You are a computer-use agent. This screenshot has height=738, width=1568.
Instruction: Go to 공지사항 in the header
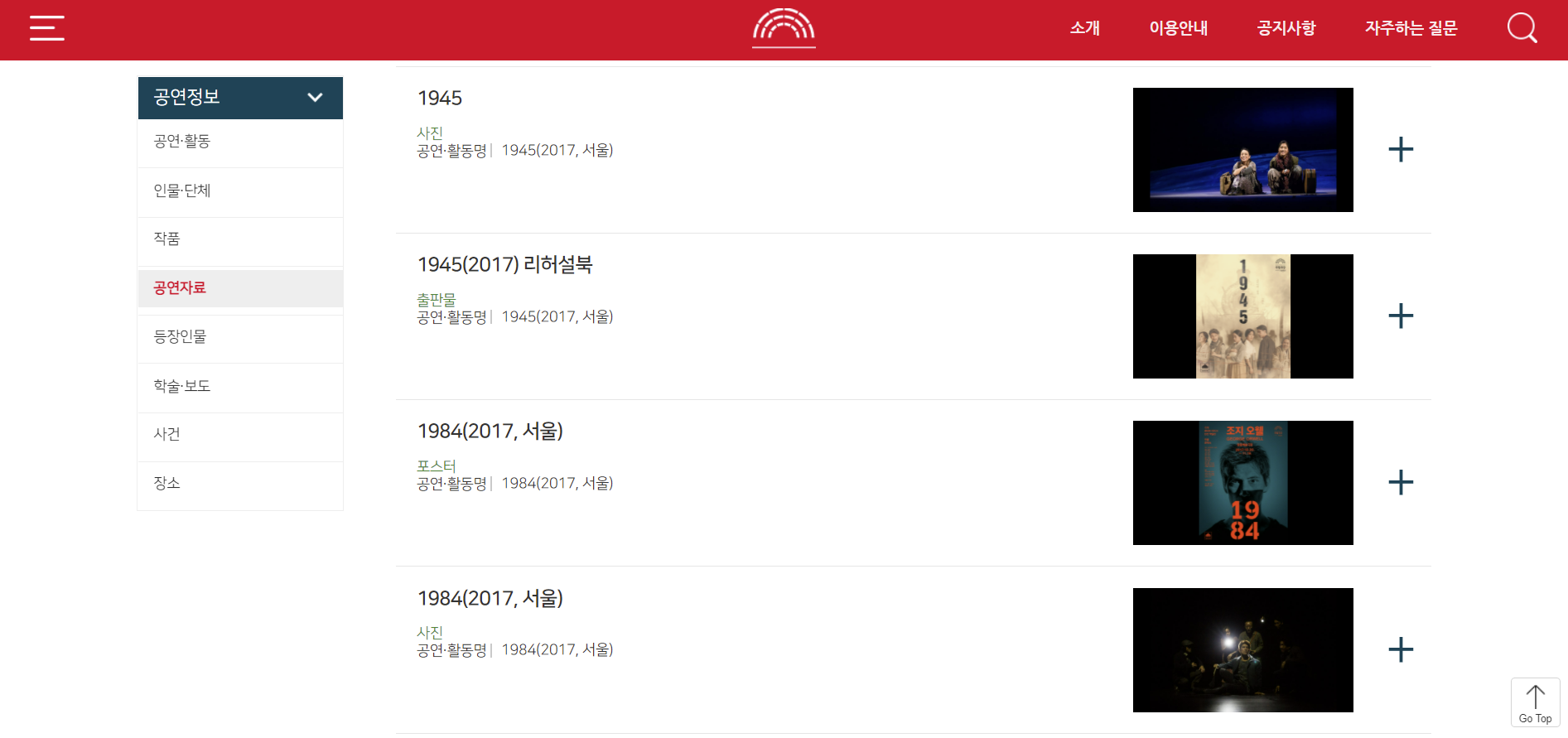[1286, 28]
